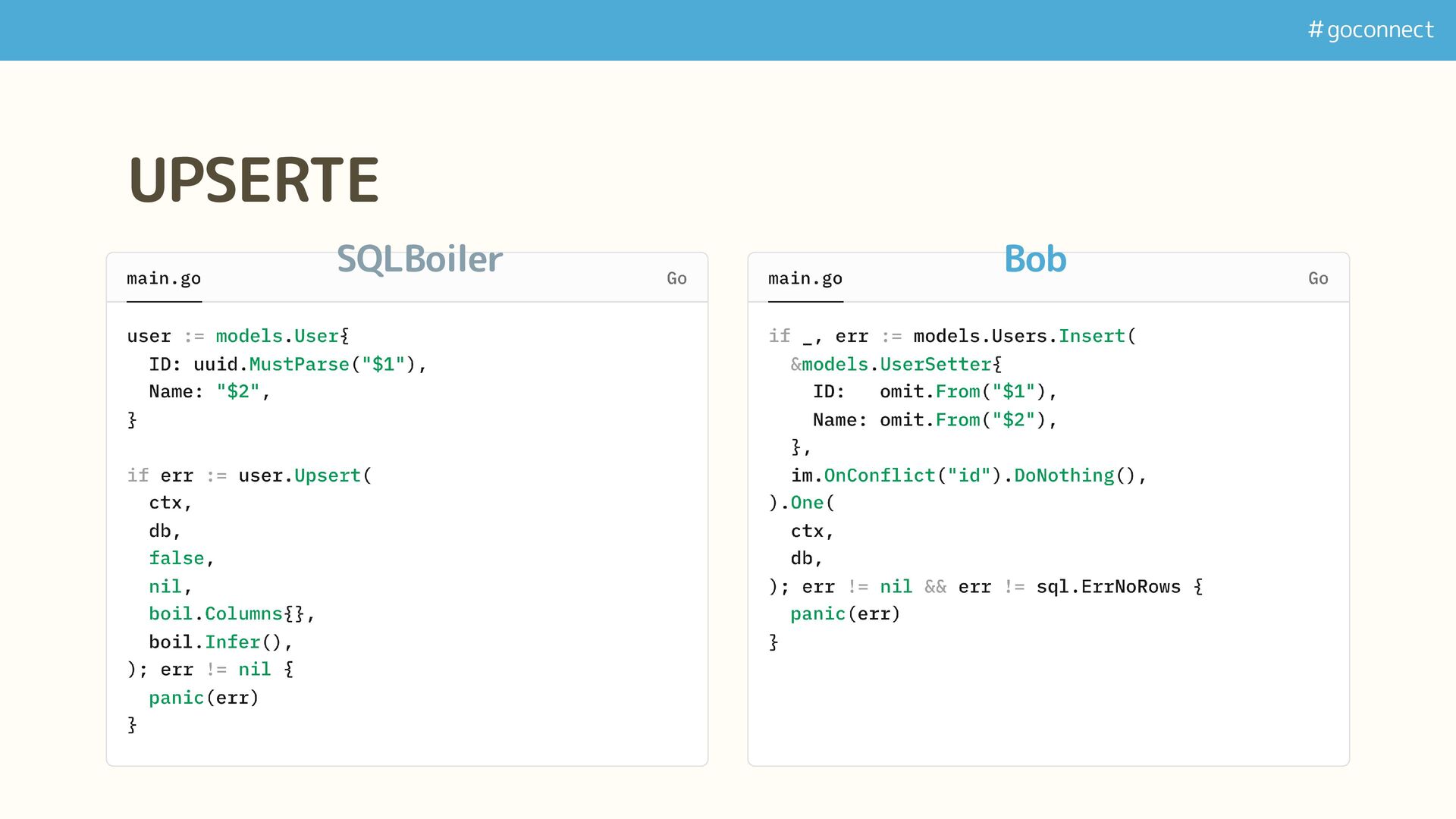Click the boil.Infer() line

(220, 642)
